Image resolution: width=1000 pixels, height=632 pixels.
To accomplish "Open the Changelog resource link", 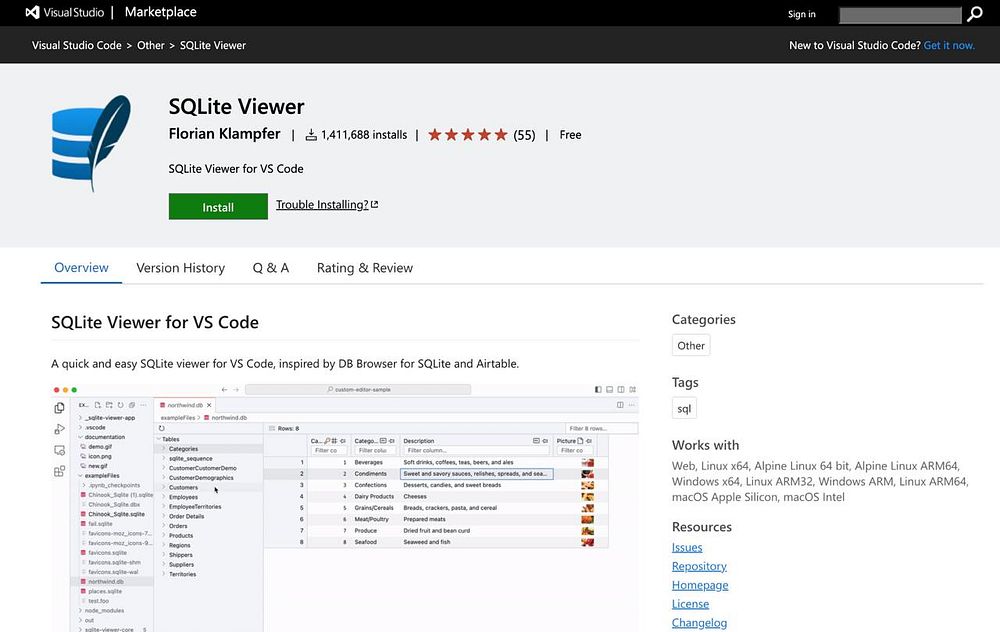I will (699, 622).
